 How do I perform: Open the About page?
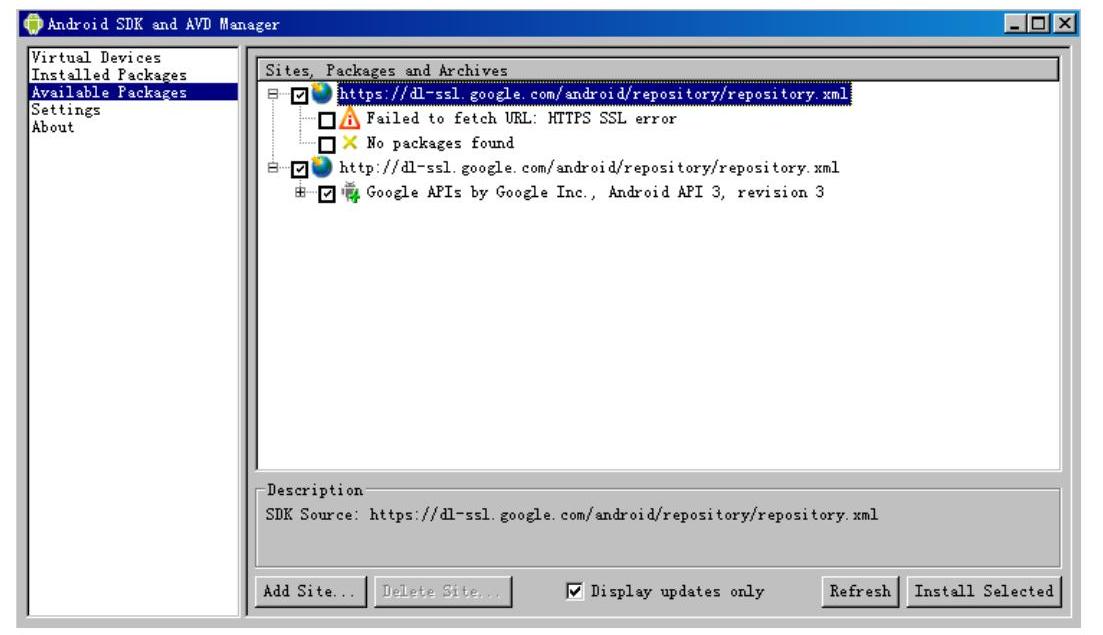click(53, 127)
